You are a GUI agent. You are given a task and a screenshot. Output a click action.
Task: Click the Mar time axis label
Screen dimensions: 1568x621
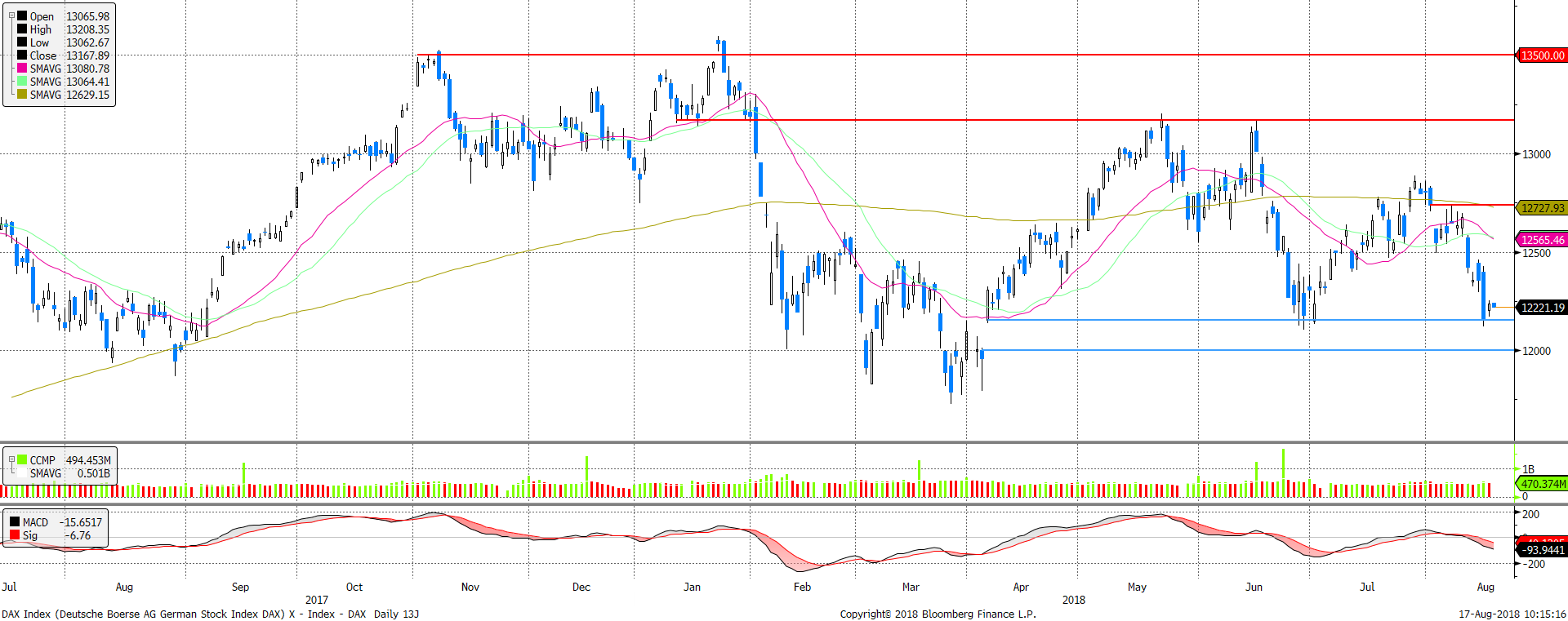coord(911,587)
